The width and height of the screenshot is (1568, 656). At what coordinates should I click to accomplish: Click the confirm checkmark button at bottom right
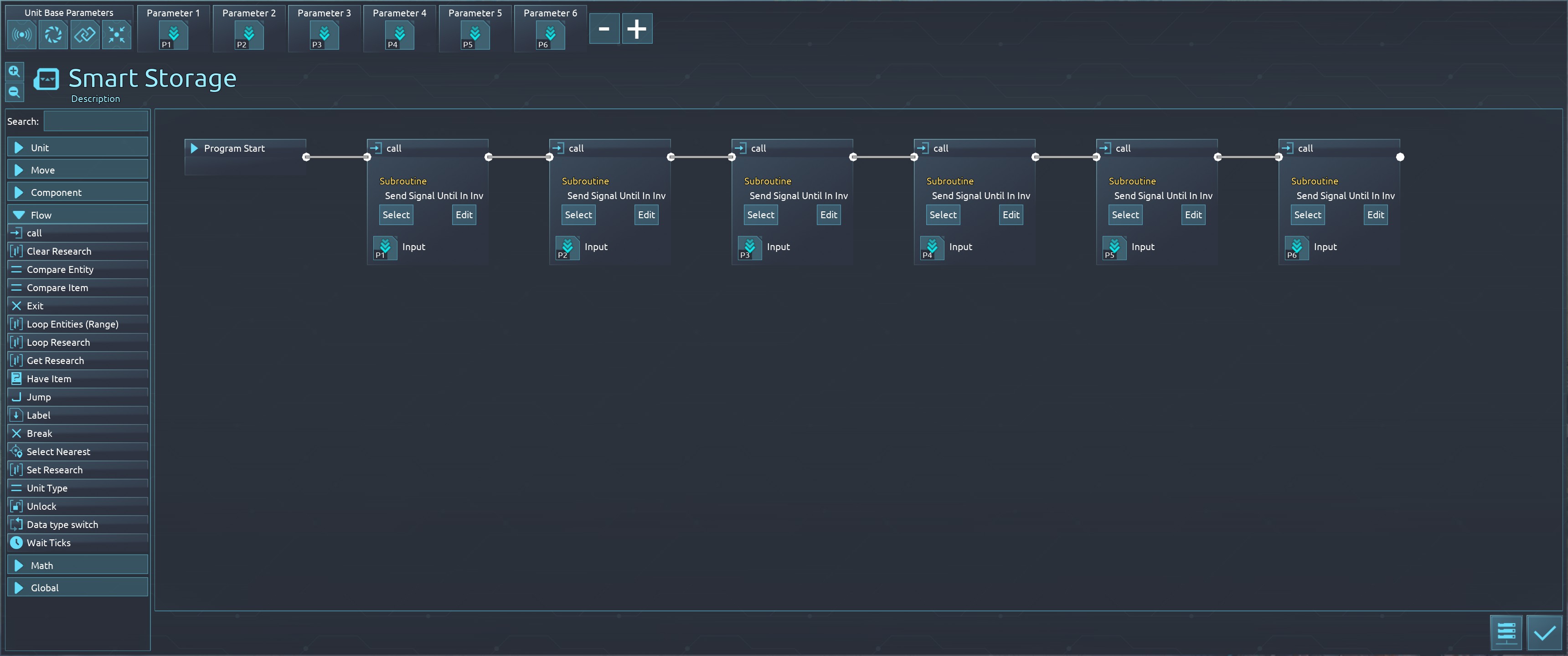[1544, 634]
